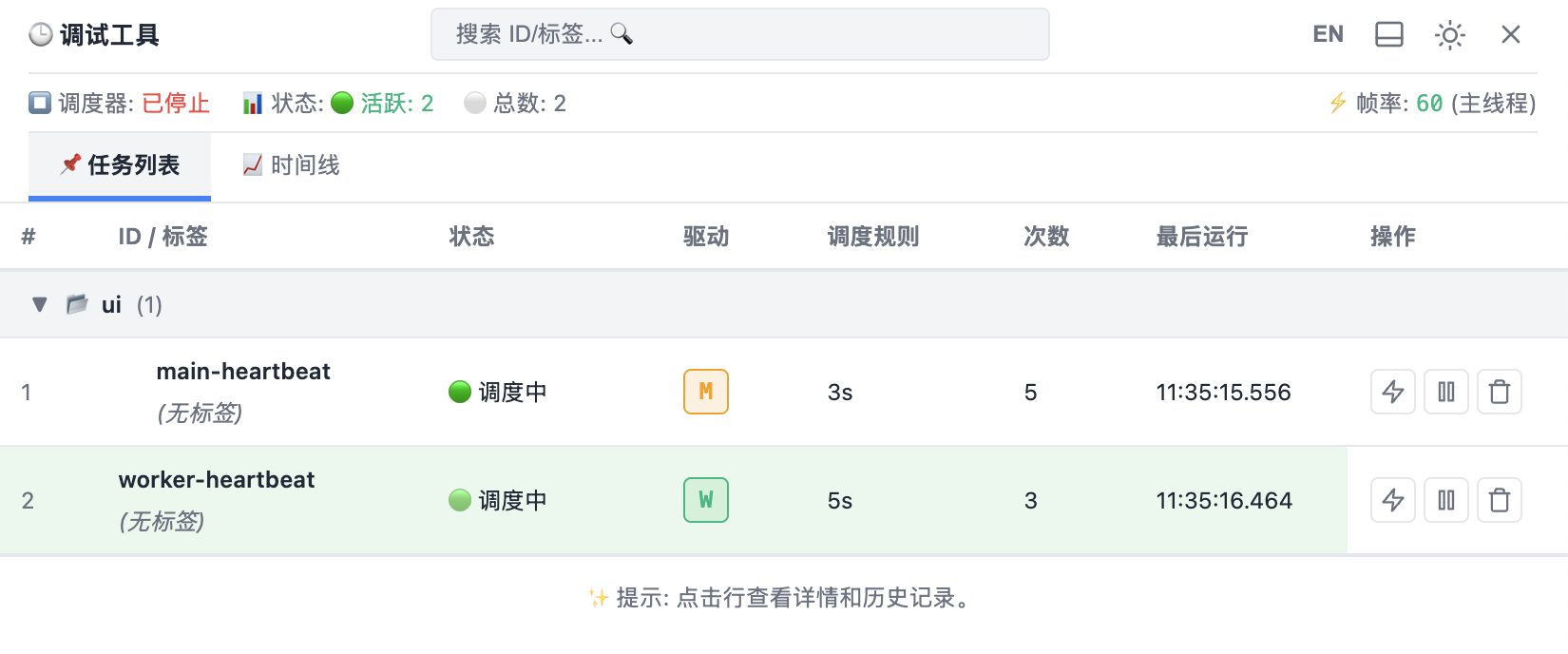Switch to the 任务列表 tab
Image resolution: width=1568 pixels, height=654 pixels.
click(x=120, y=165)
